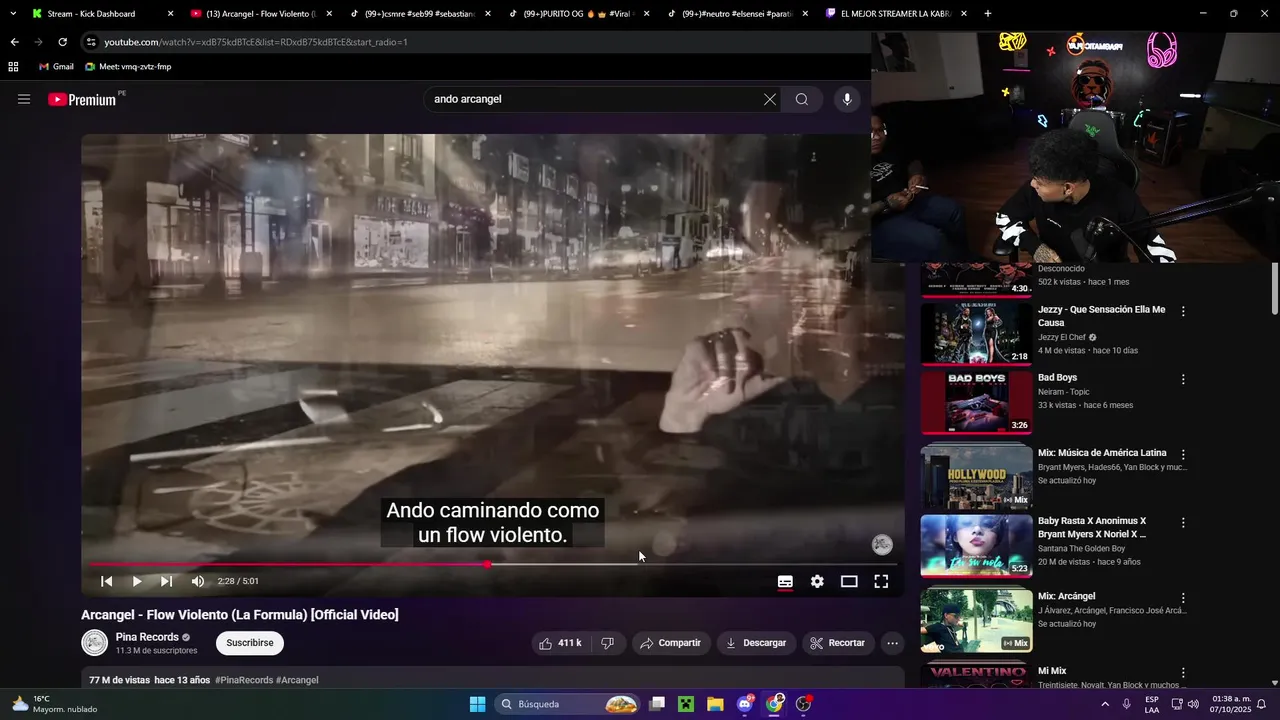The image size is (1280, 720).
Task: Close the Kick Dashboard tab
Action: pyautogui.click(x=170, y=14)
